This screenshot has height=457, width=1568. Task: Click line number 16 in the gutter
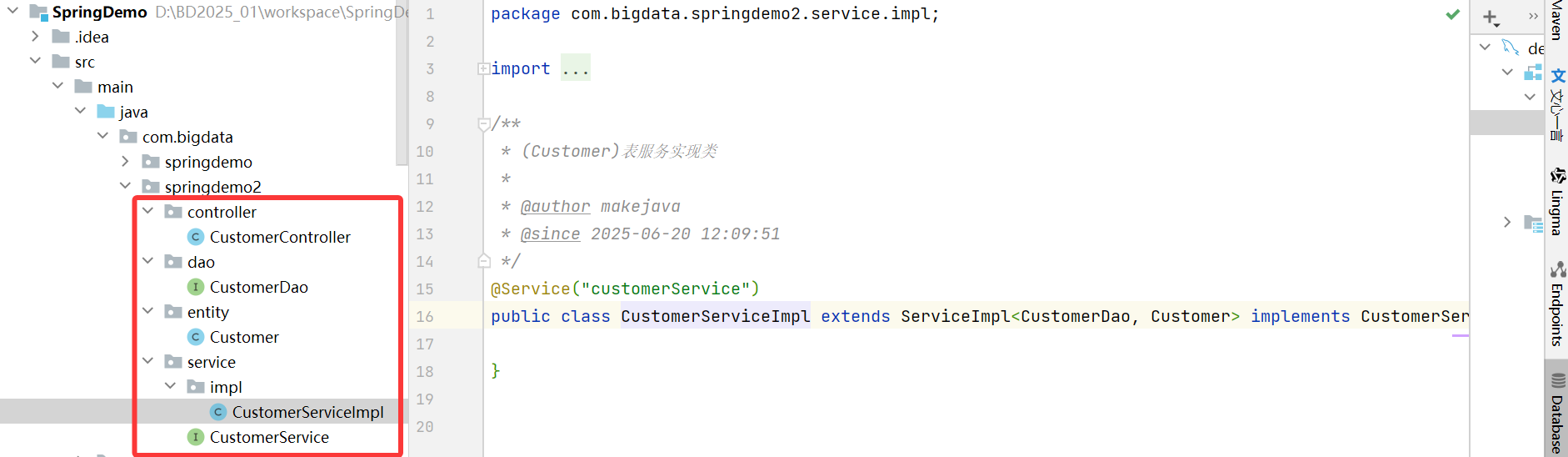(x=425, y=316)
